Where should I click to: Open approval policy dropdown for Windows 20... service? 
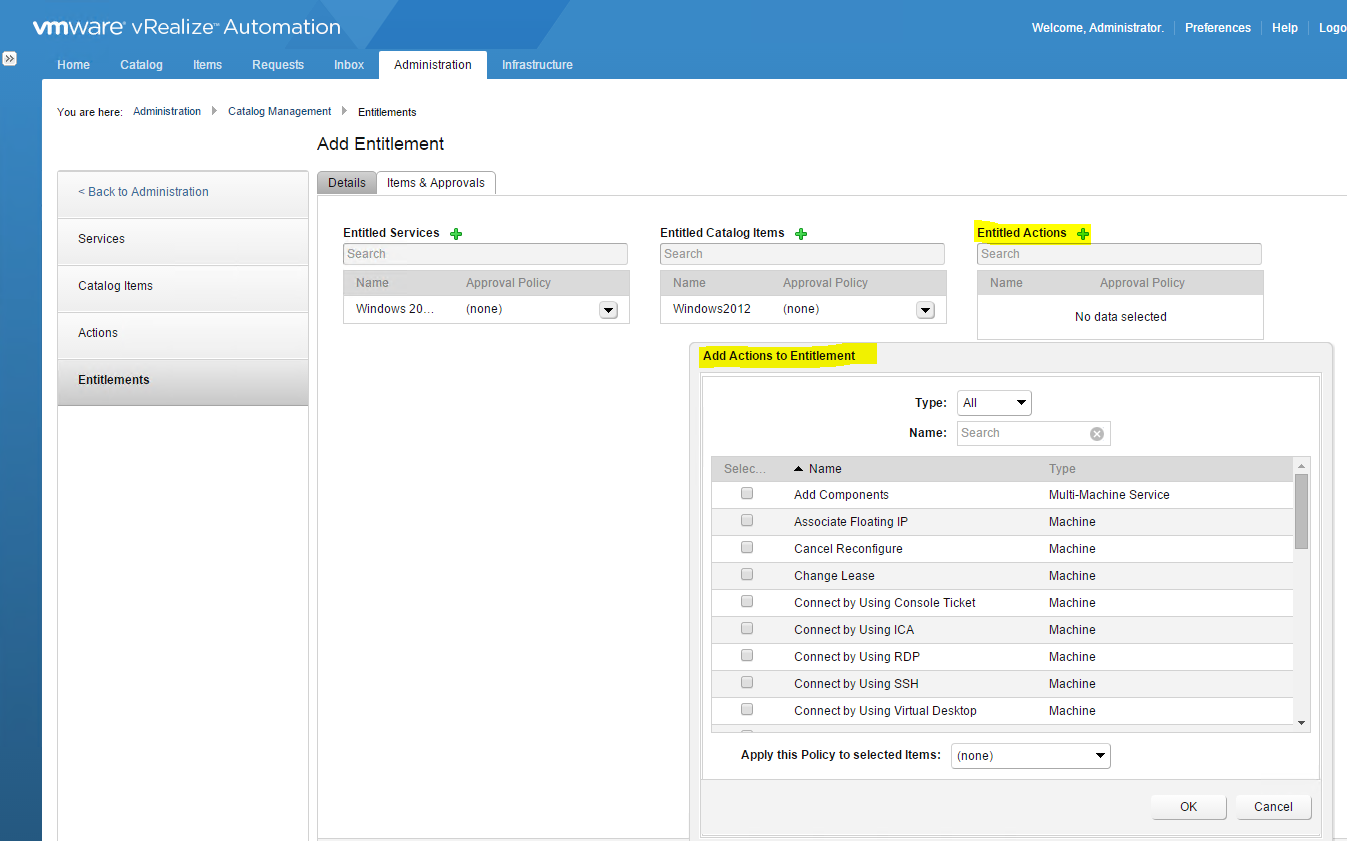pos(608,310)
